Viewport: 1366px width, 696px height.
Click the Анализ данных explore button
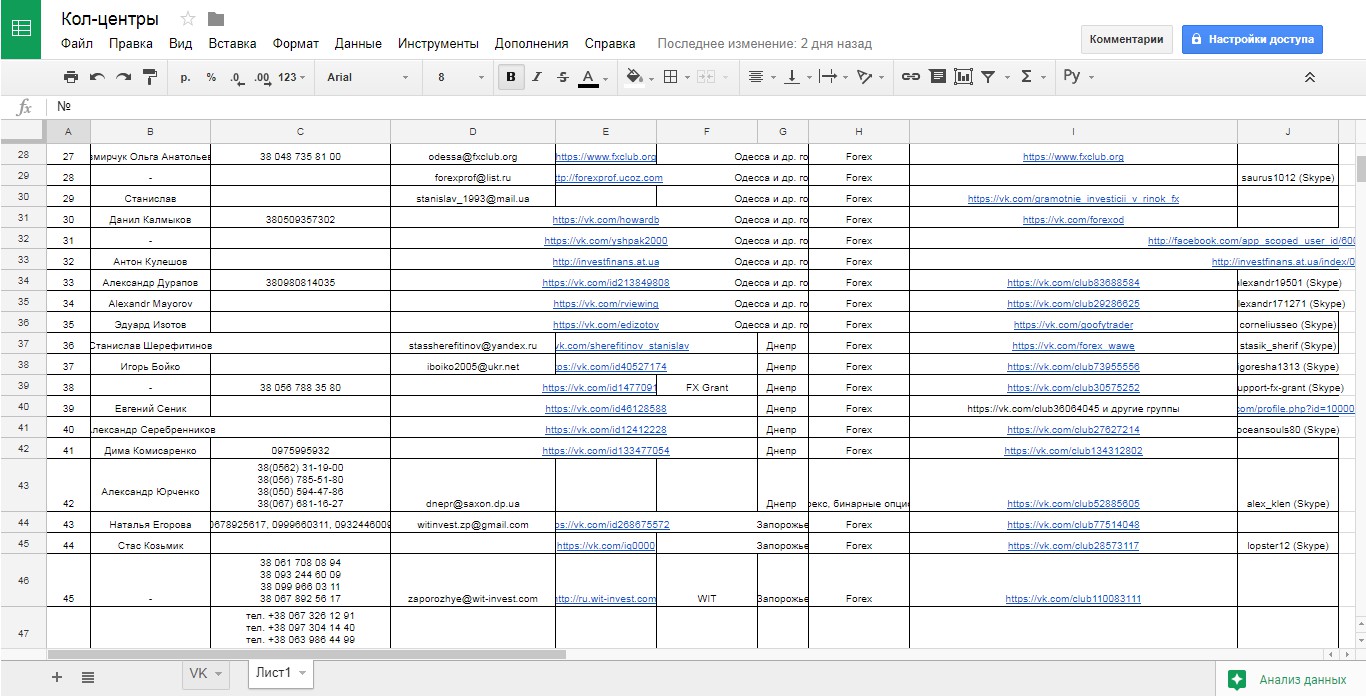click(1288, 679)
